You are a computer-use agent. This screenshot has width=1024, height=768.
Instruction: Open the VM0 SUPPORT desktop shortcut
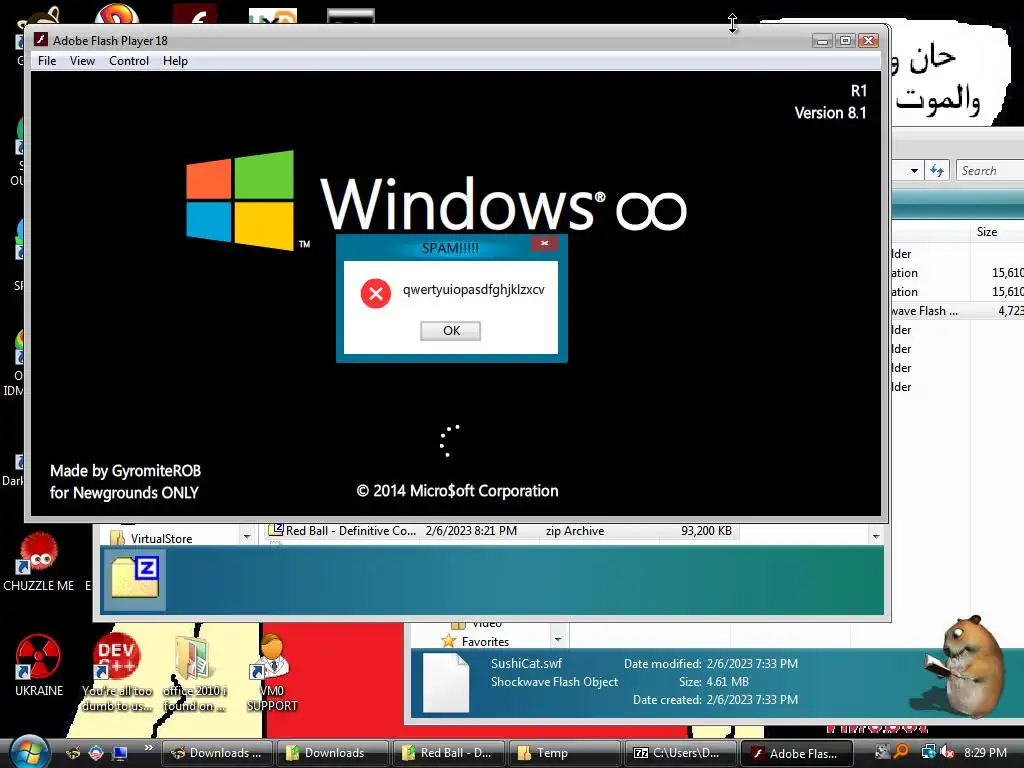[272, 671]
